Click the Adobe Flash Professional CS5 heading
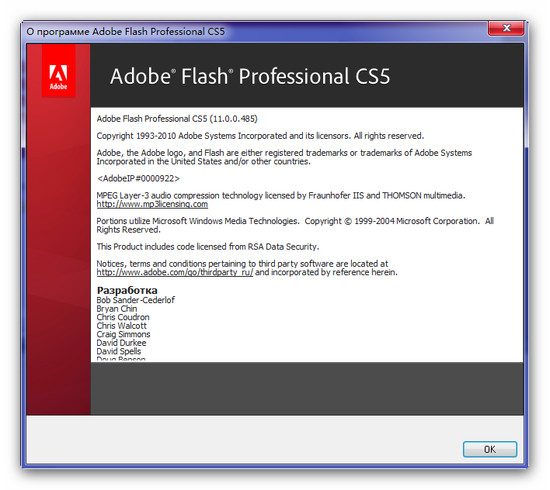550x490 pixels. click(250, 76)
